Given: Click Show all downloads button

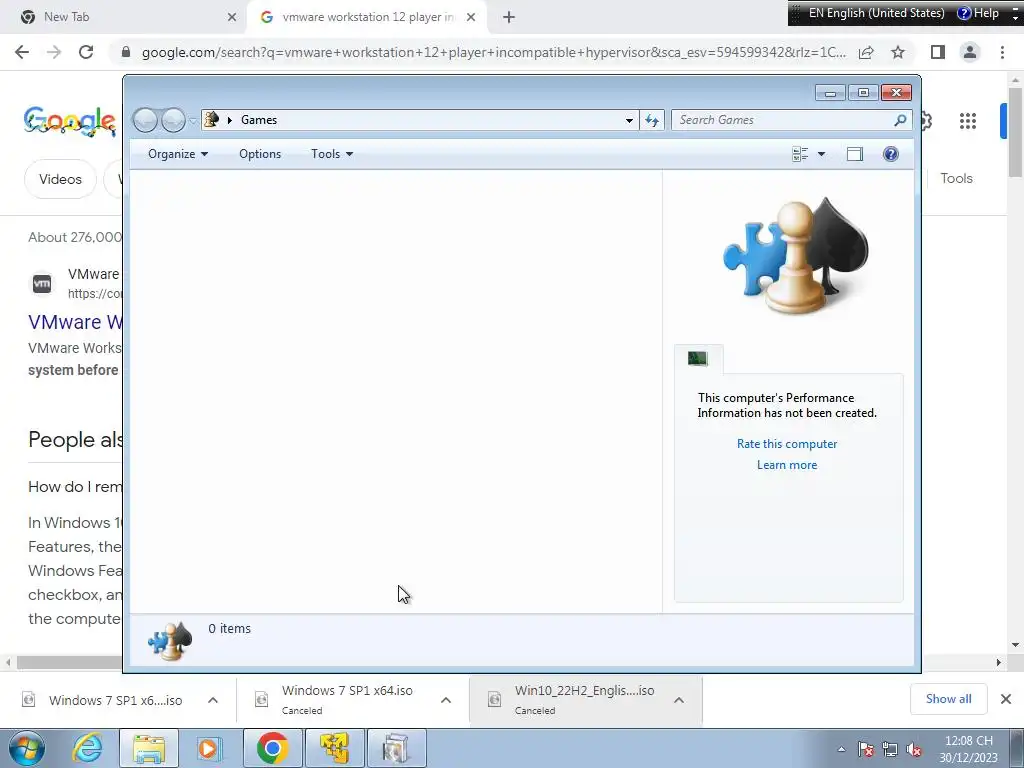Looking at the screenshot, I should coord(948,699).
